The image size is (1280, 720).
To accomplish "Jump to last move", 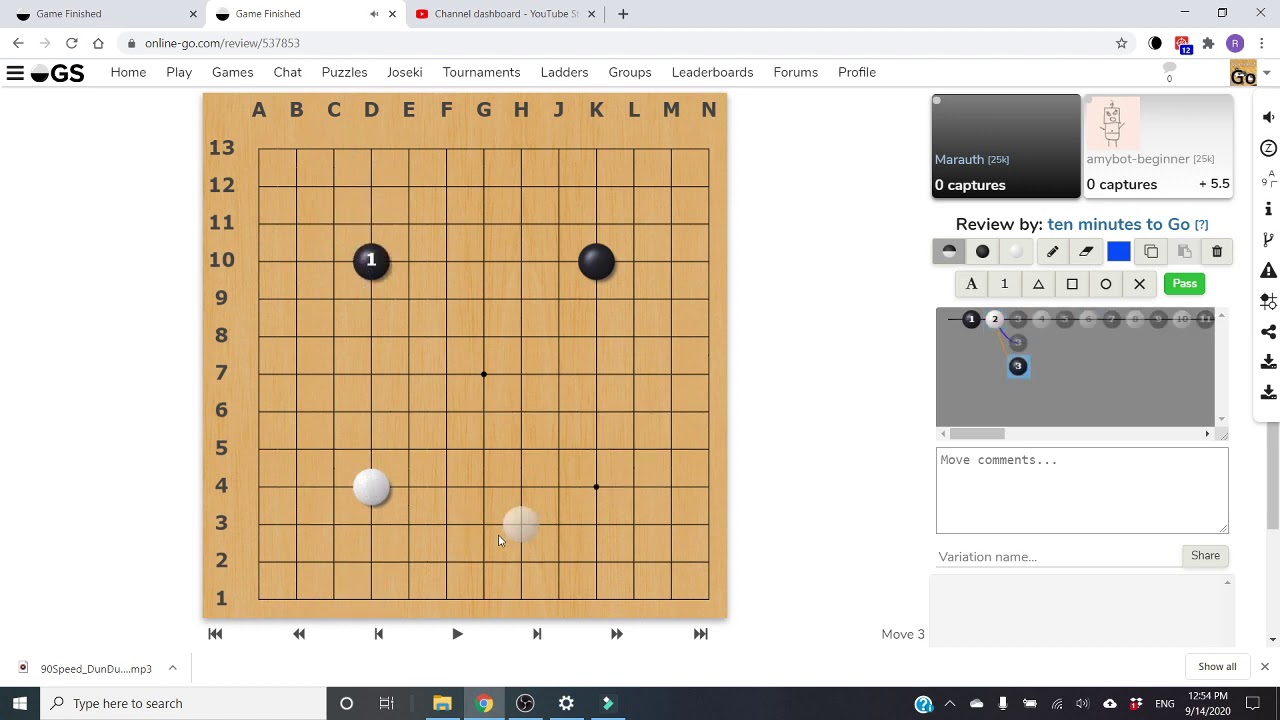I will pyautogui.click(x=700, y=634).
